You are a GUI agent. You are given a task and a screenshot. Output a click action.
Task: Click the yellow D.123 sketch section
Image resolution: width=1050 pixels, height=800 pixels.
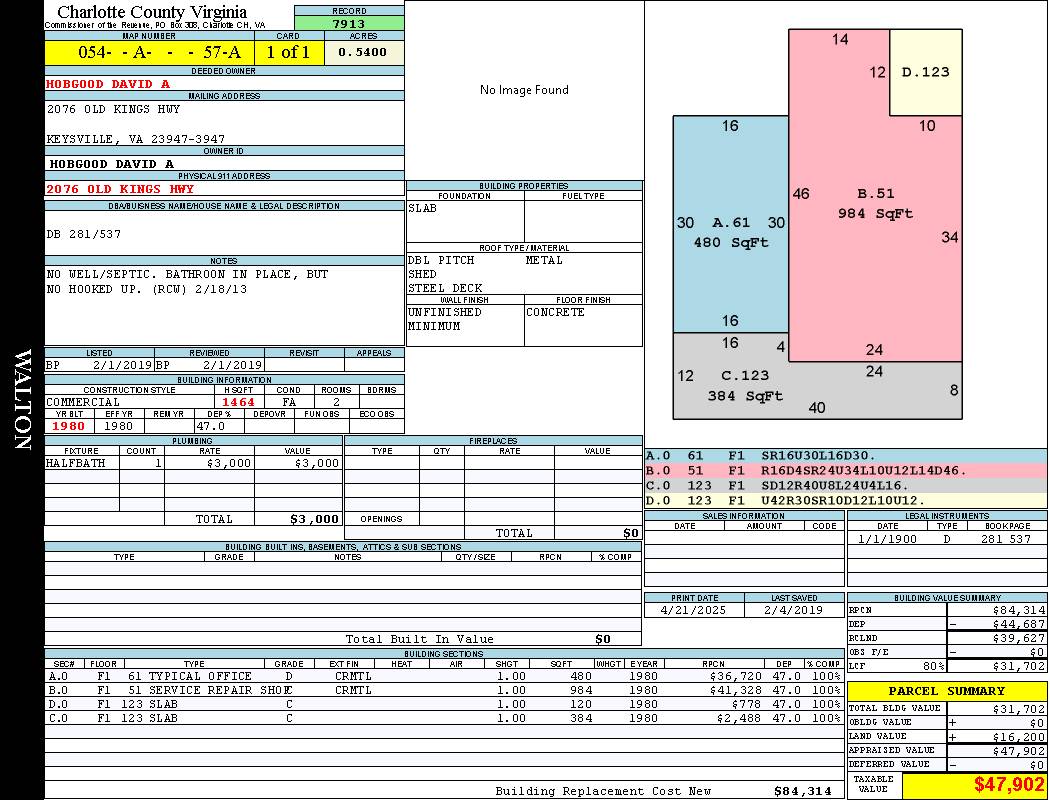925,72
